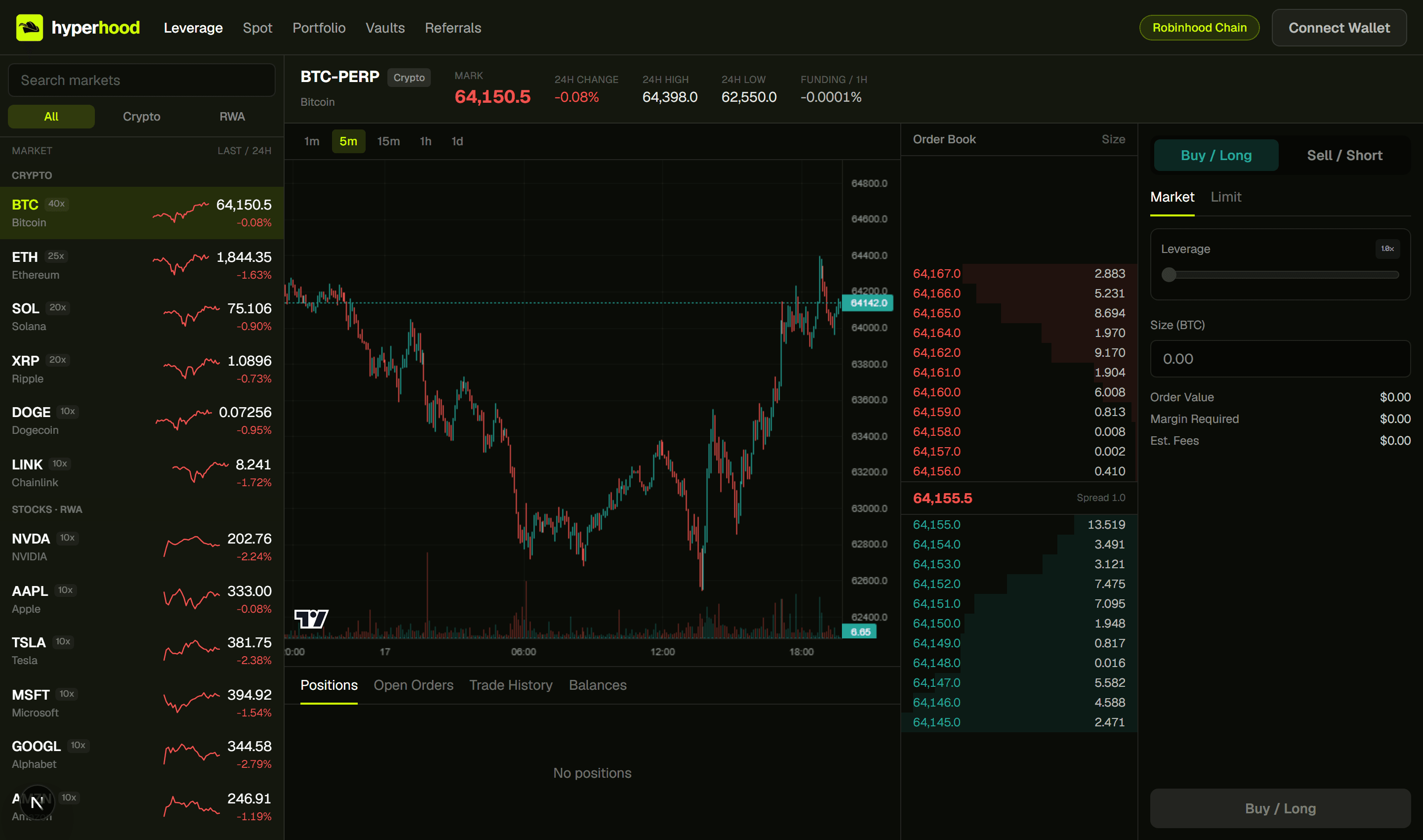Switch chart to 1d interval
The height and width of the screenshot is (840, 1423).
(x=458, y=141)
